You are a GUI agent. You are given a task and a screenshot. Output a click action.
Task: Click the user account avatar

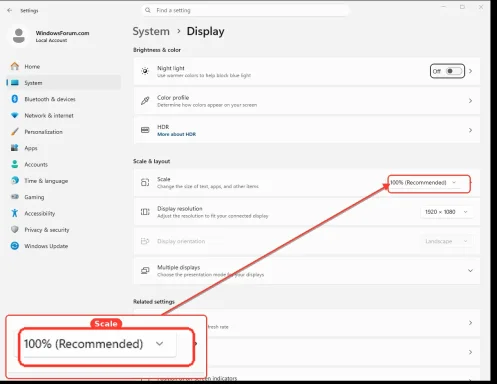pyautogui.click(x=19, y=36)
